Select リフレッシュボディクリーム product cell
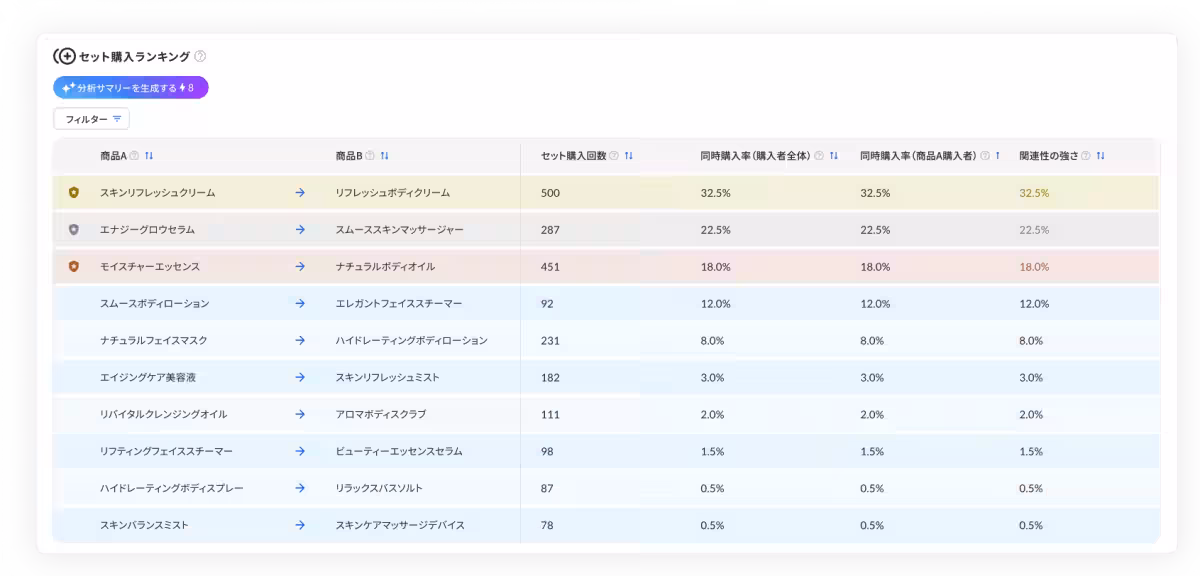1200x576 pixels. [x=393, y=192]
